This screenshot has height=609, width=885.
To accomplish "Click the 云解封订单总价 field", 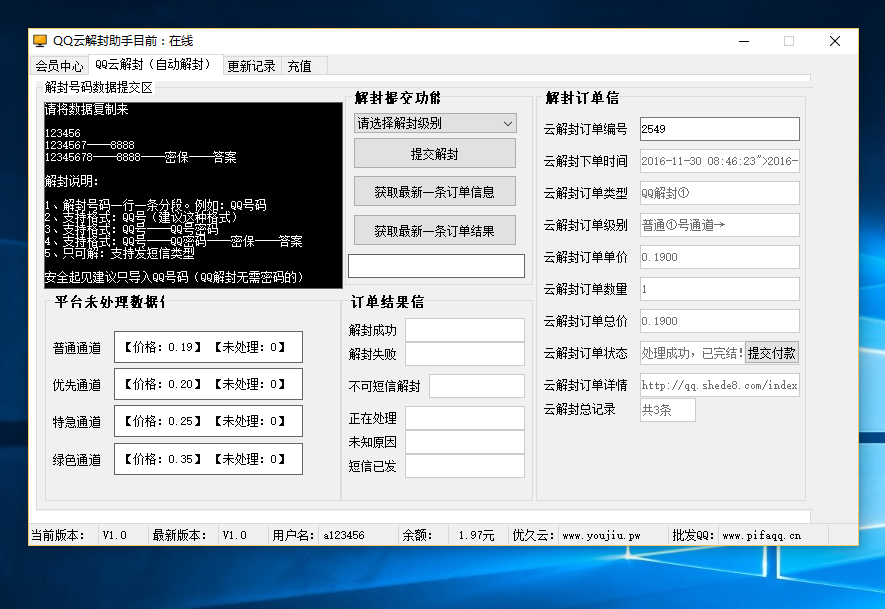I will (x=720, y=321).
